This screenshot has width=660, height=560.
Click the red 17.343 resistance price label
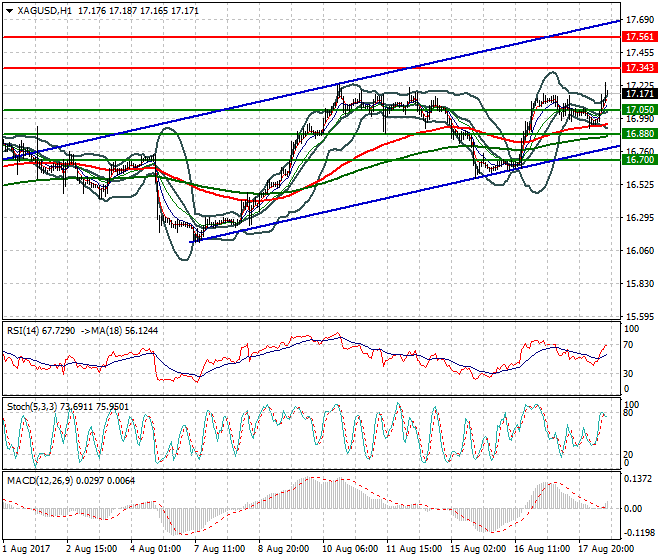639,67
